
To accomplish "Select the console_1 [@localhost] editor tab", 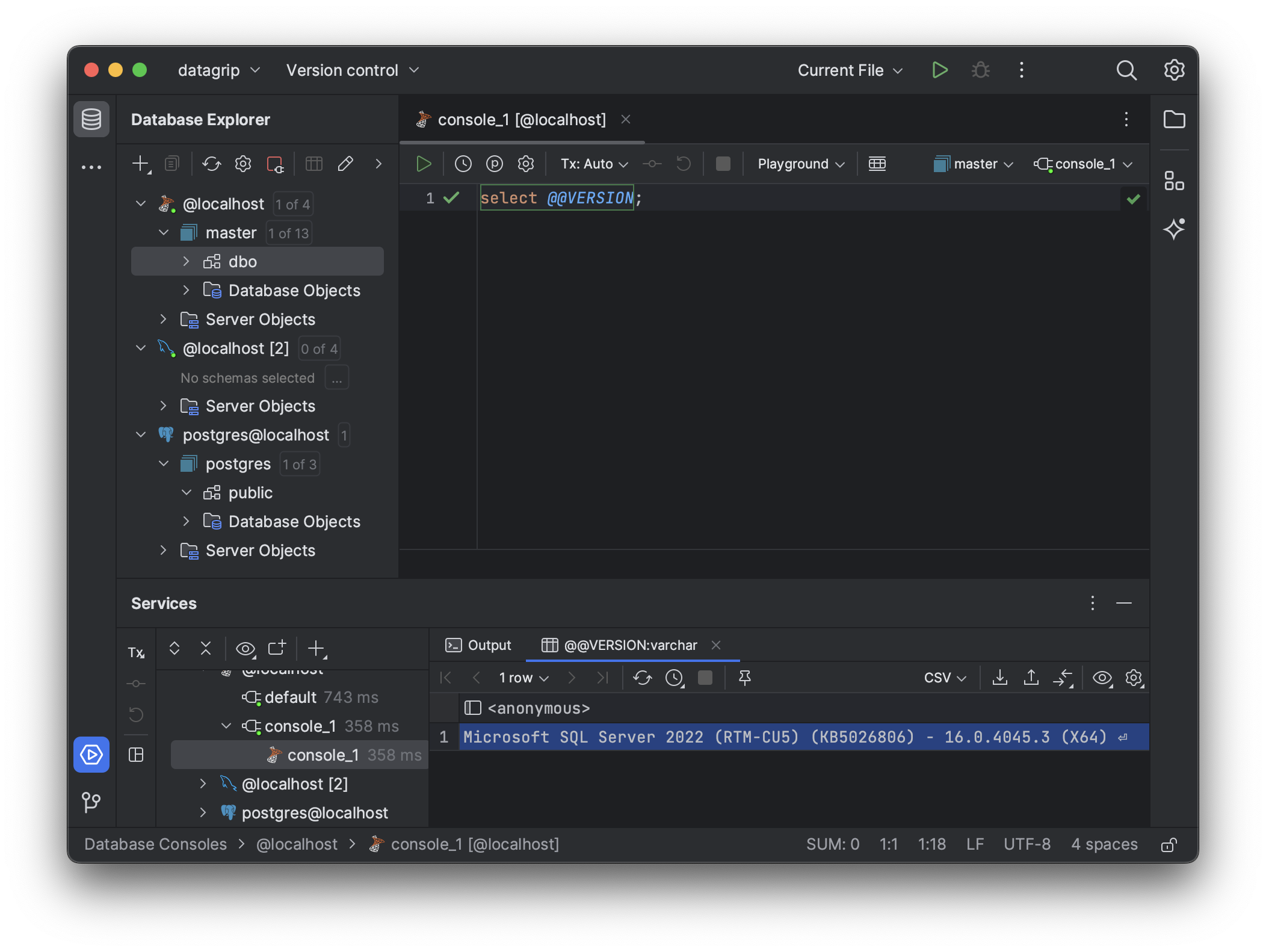I will [x=521, y=119].
